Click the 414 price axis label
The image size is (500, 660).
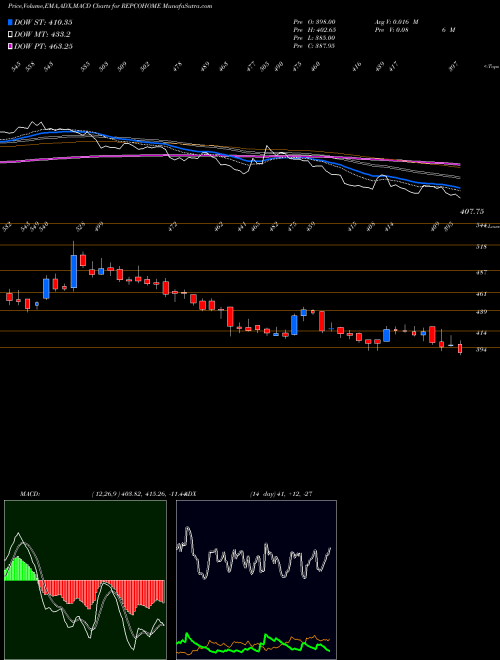481,333
